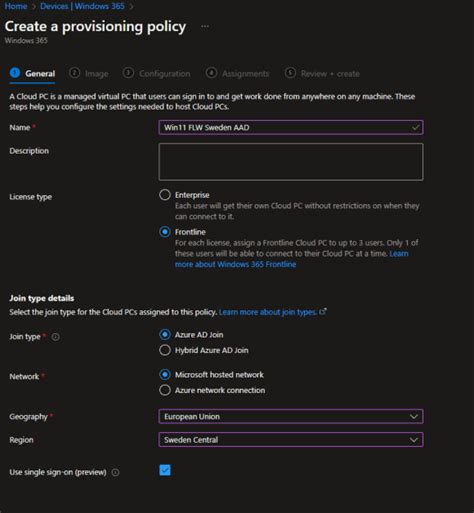
Task: Select Hybrid Azure AD Join option
Action: click(x=165, y=350)
